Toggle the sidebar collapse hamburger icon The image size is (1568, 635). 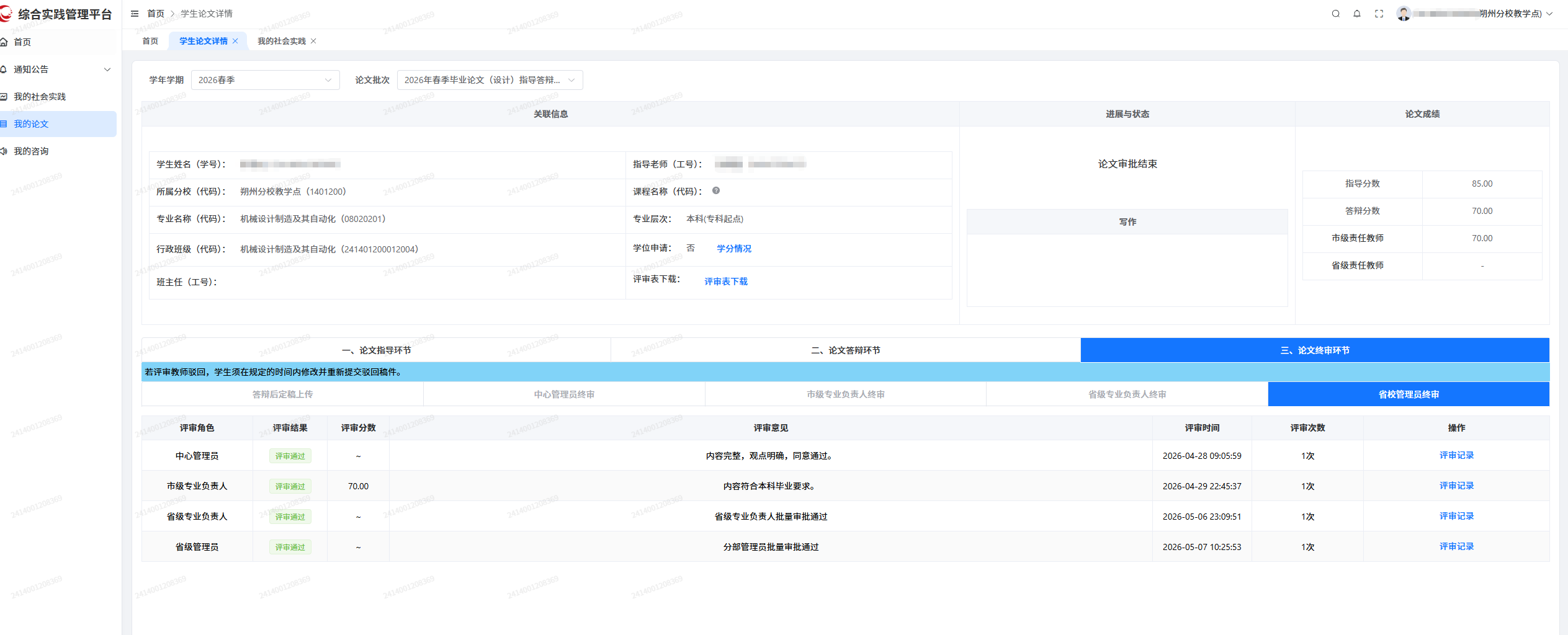[x=135, y=14]
